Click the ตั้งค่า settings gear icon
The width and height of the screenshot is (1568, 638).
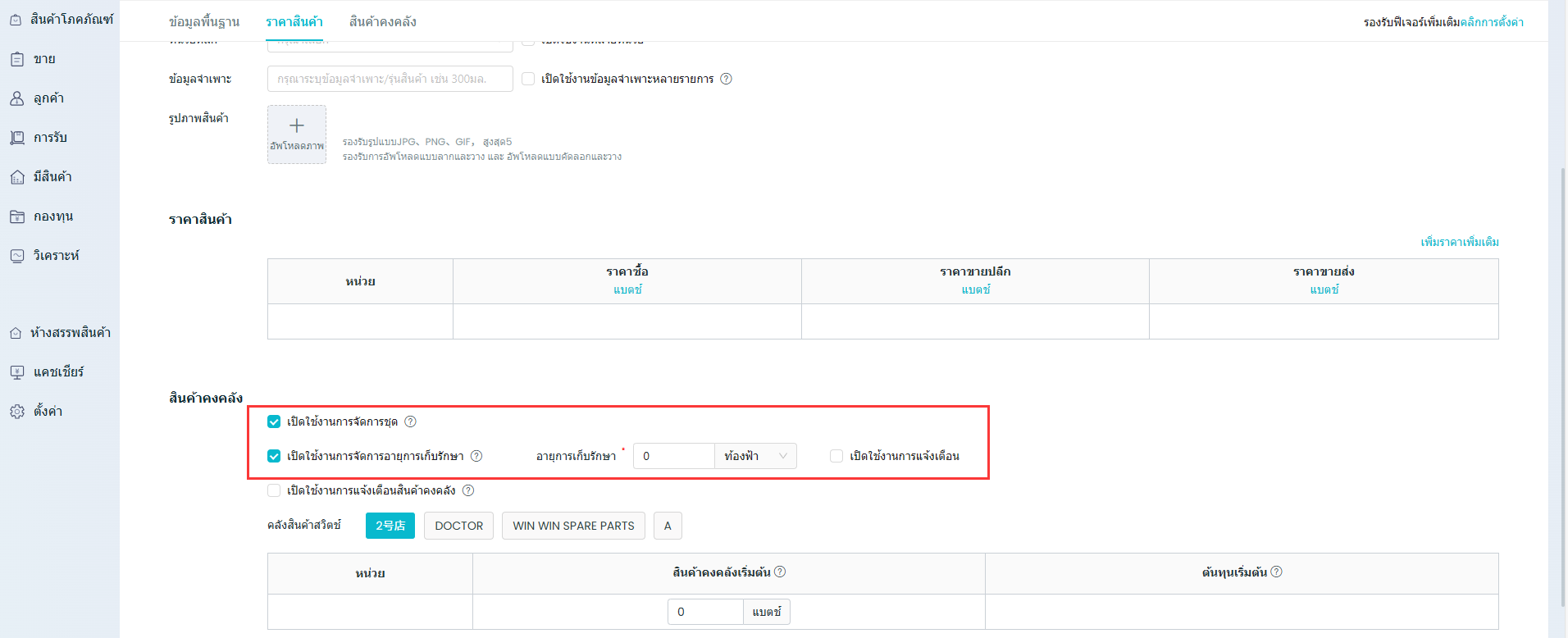pos(17,412)
